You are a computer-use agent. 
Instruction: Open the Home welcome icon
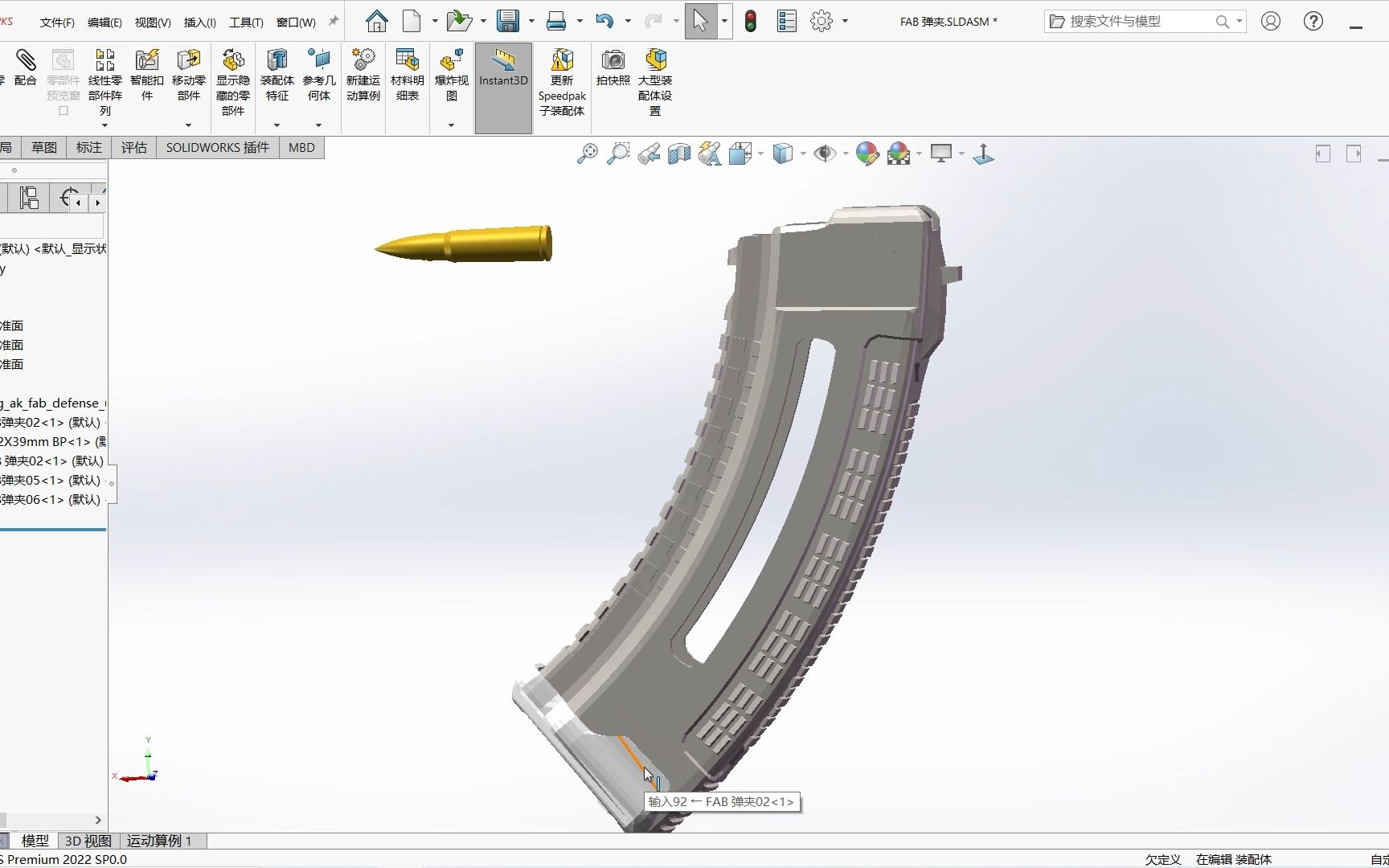376,21
